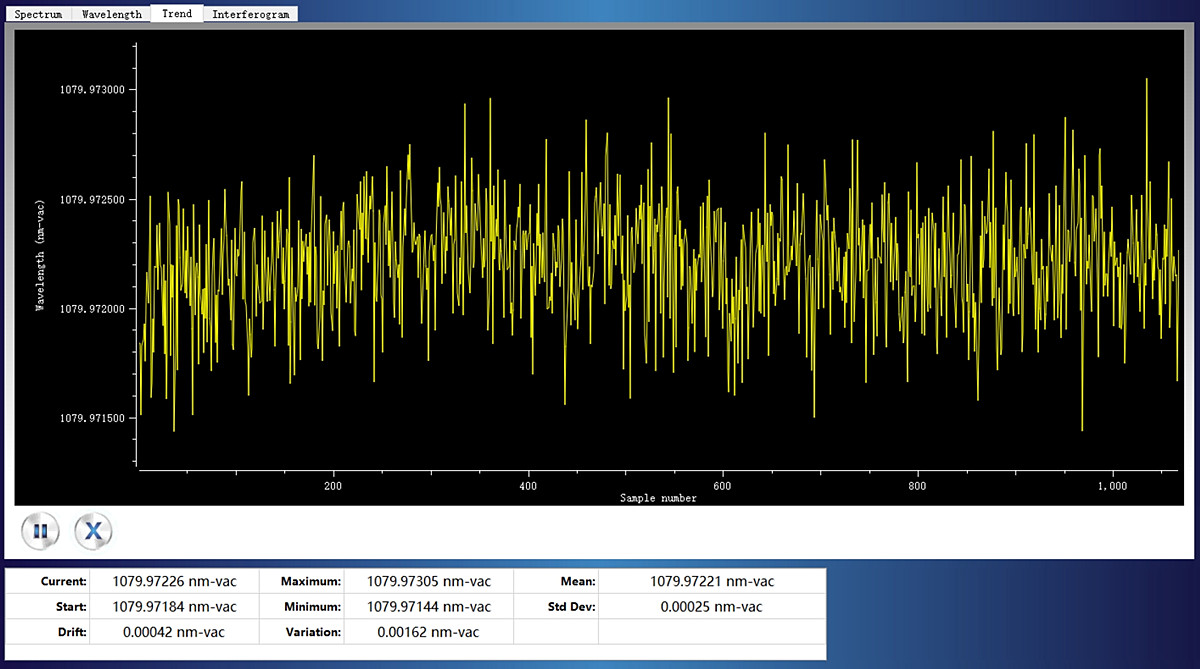Click the 1079.971500 y-axis tick label
The image size is (1200, 669).
click(x=93, y=418)
